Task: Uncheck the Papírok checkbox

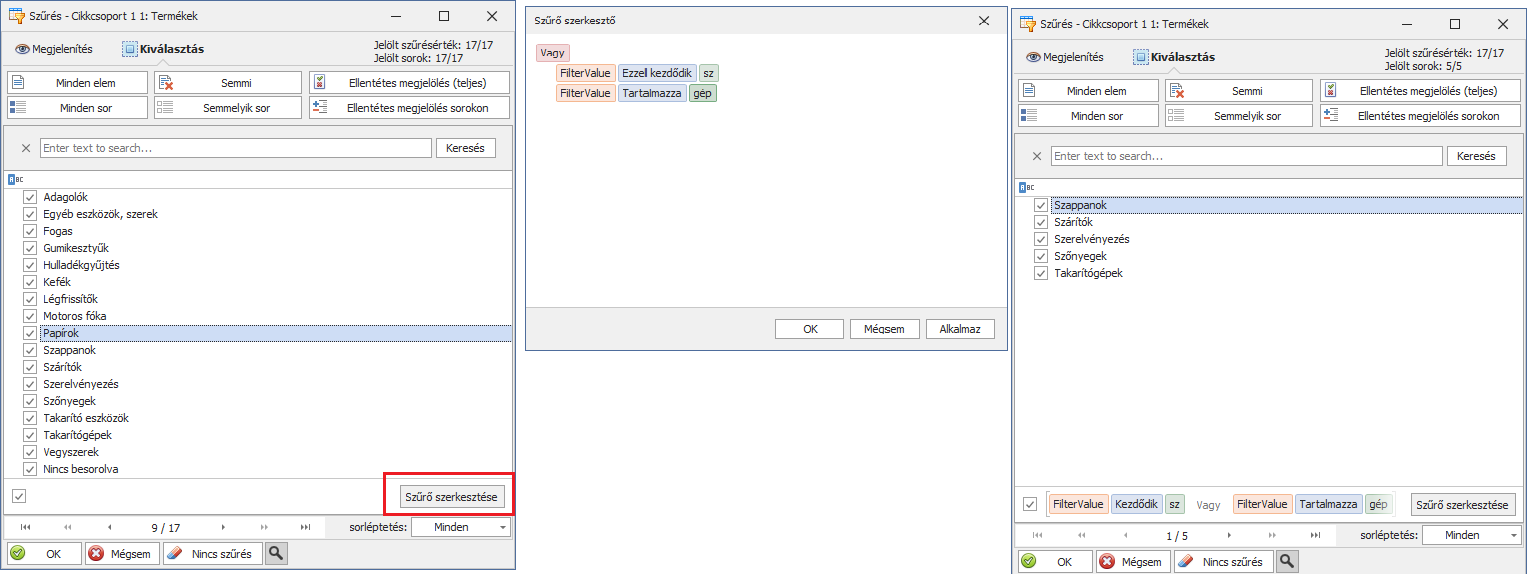Action: pos(30,333)
